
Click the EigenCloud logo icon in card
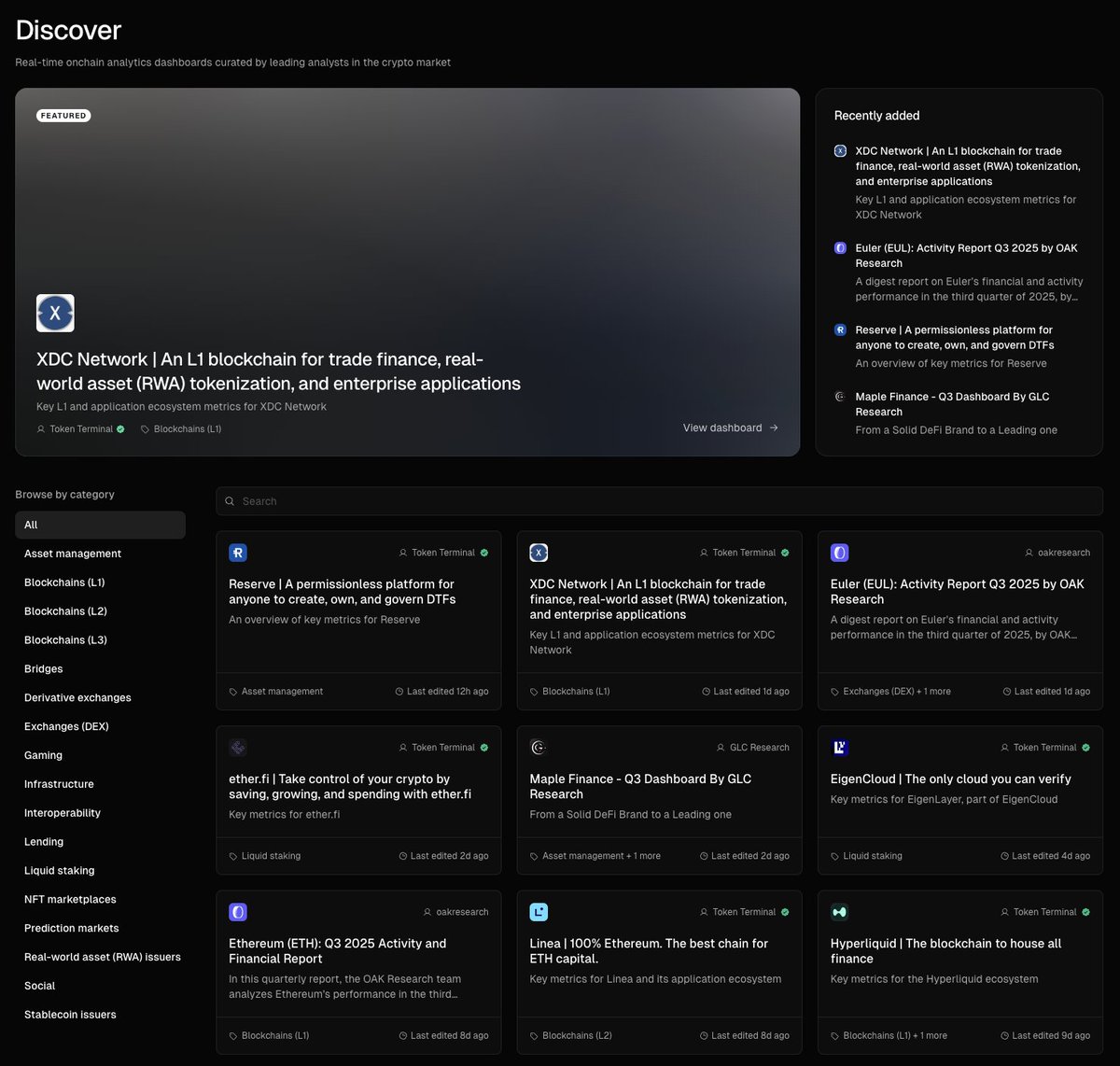coord(839,748)
